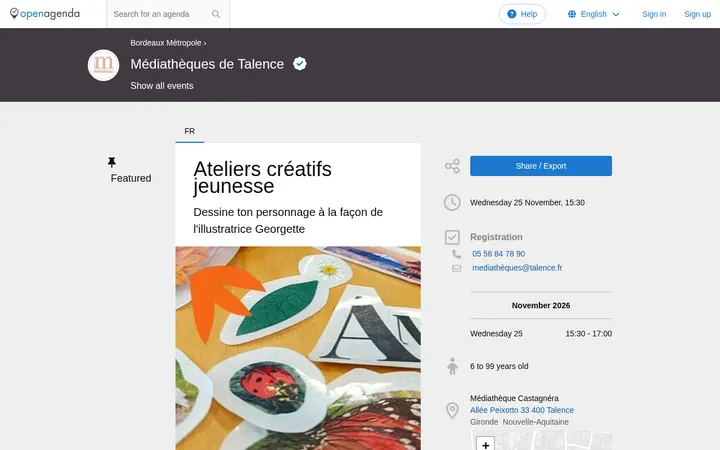The height and width of the screenshot is (450, 720).
Task: Click the verified badge icon
Action: (x=300, y=64)
